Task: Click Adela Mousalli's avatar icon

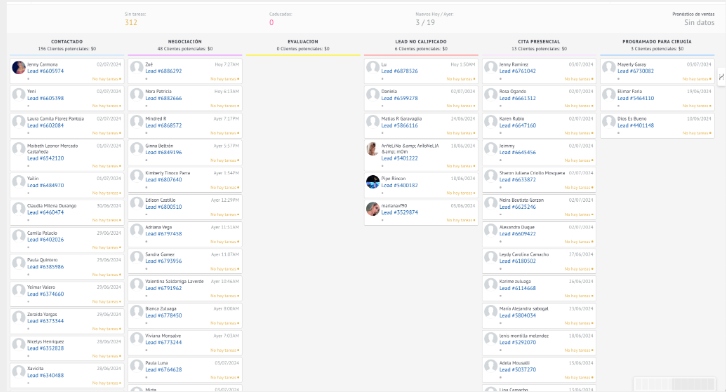Action: point(491,367)
